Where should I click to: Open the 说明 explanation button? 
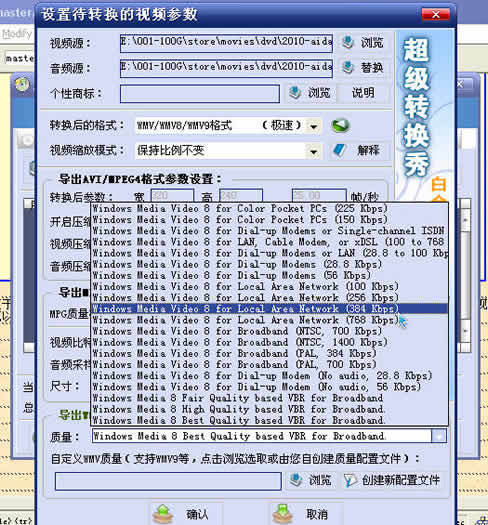[363, 93]
